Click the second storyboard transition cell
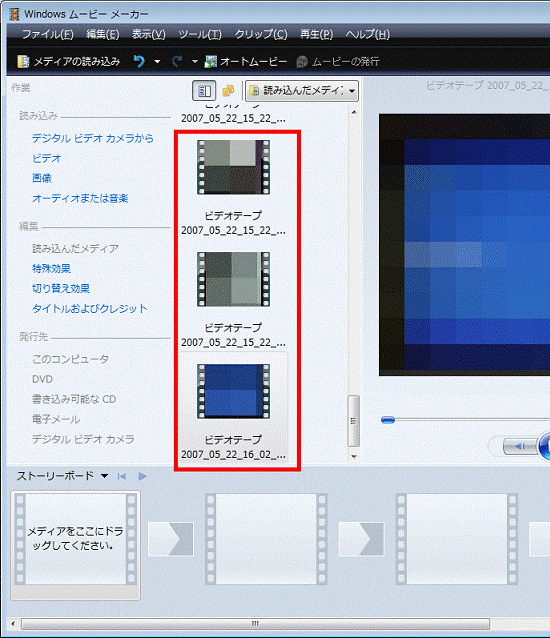This screenshot has width=550, height=638. pyautogui.click(x=361, y=539)
